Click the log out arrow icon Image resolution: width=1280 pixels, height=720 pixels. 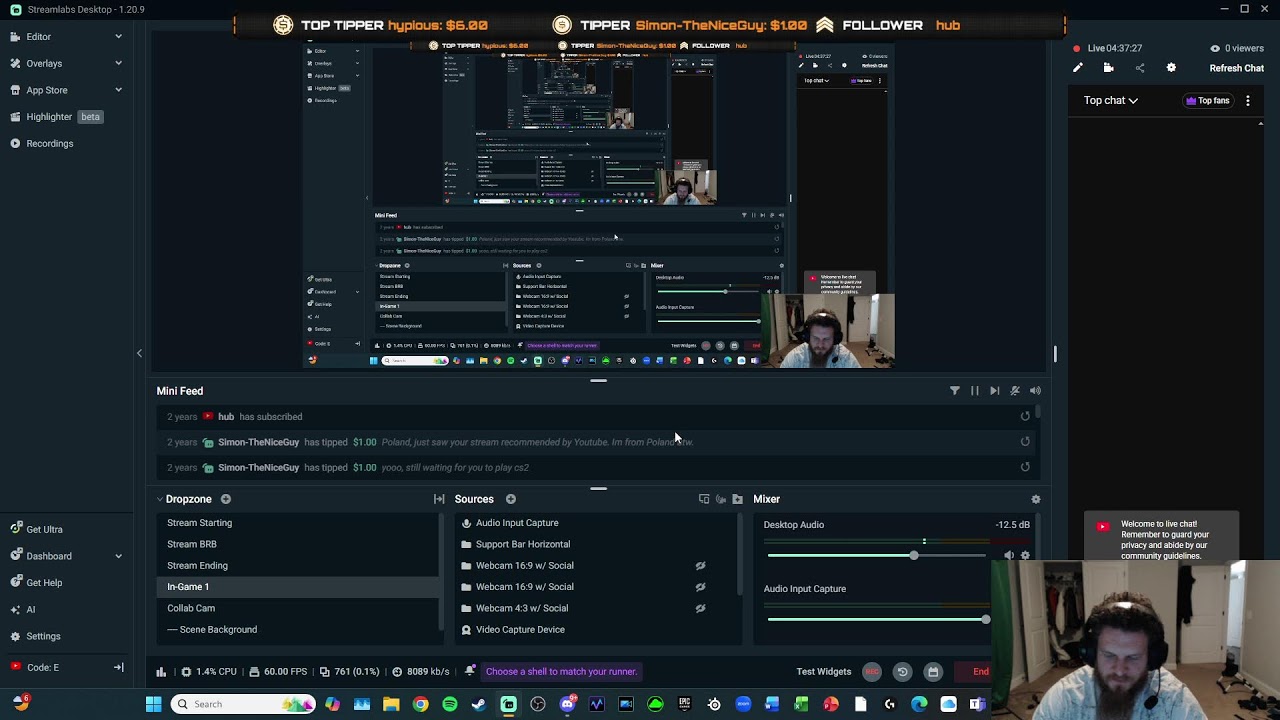tap(118, 667)
